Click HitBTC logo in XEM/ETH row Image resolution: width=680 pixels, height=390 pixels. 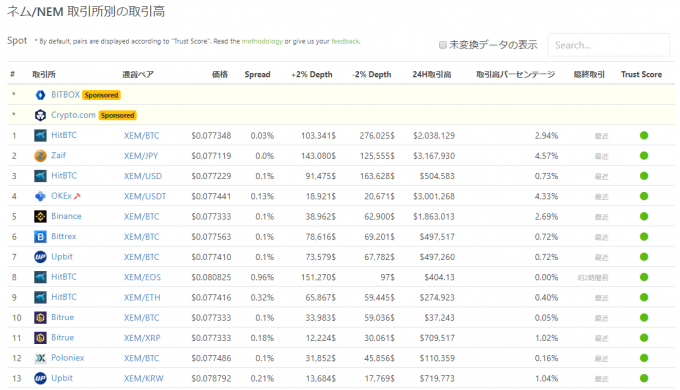tap(40, 297)
